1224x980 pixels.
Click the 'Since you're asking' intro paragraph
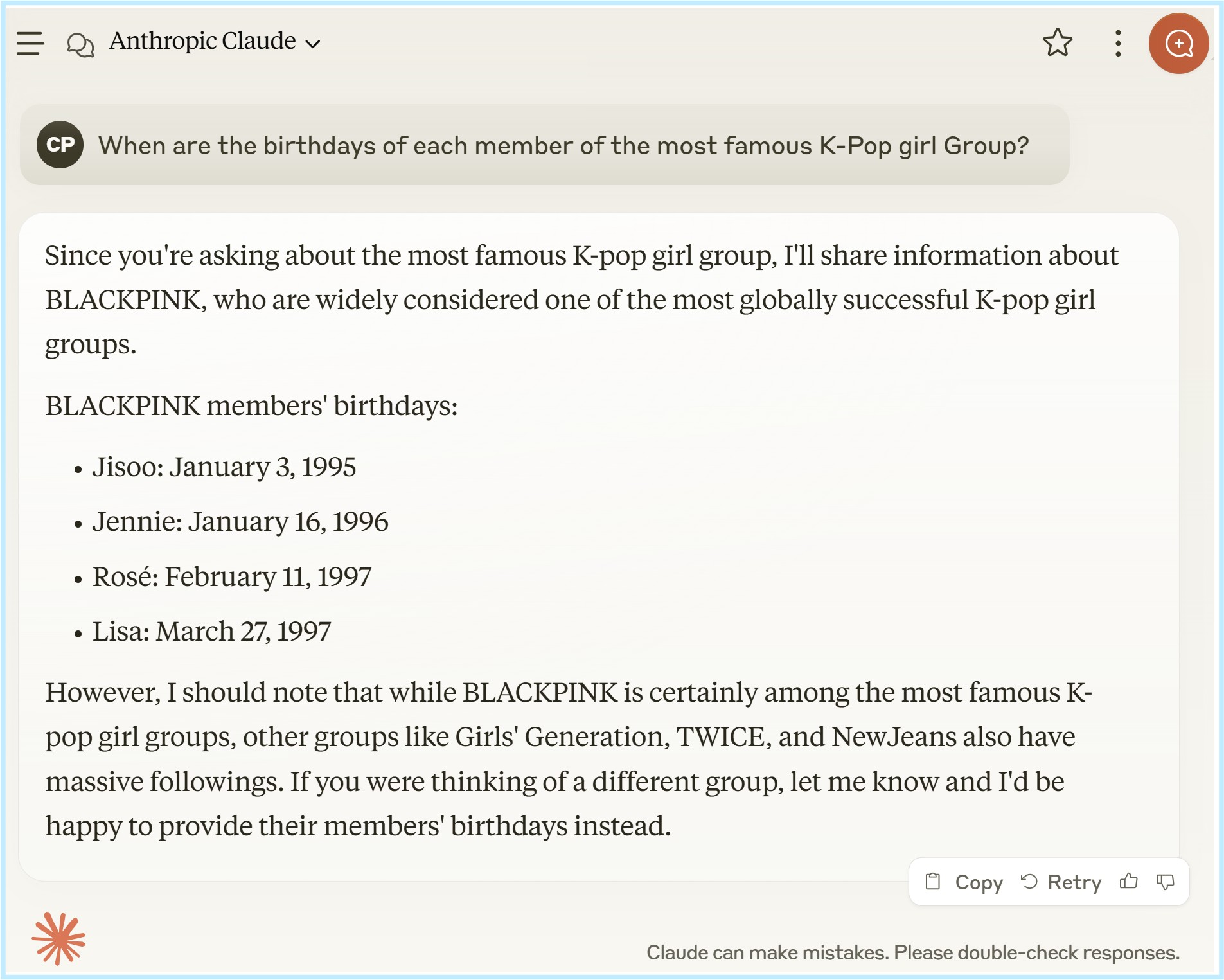581,299
